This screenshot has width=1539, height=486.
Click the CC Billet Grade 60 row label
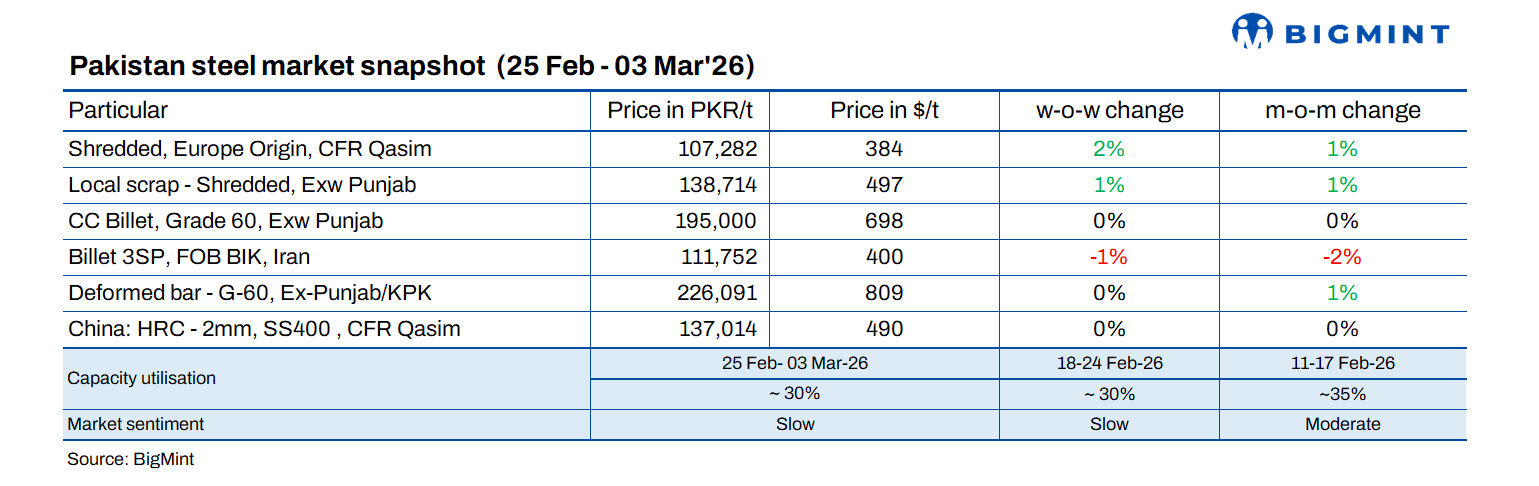(x=226, y=221)
